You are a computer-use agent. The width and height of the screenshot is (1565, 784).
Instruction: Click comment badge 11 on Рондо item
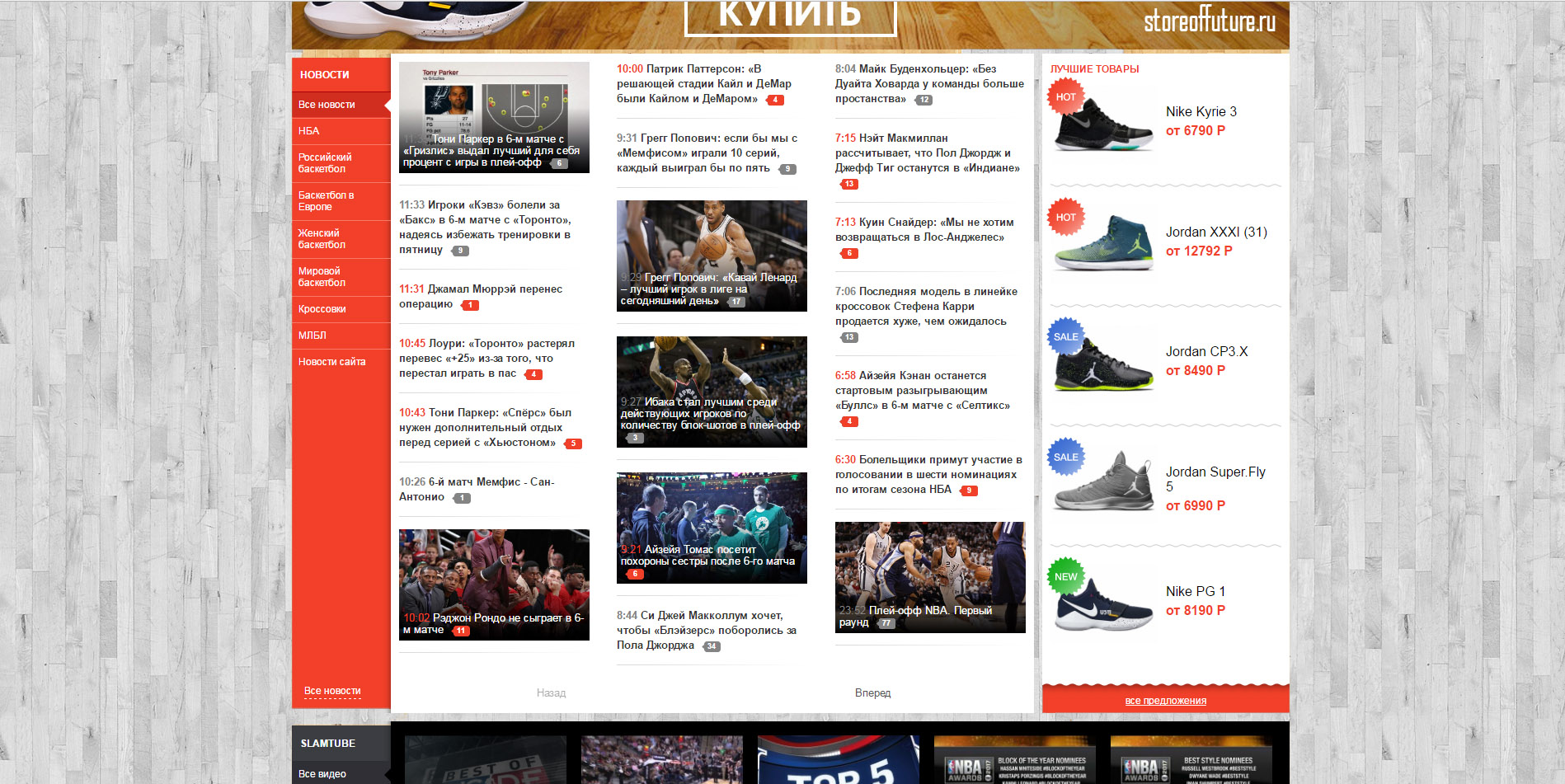460,631
